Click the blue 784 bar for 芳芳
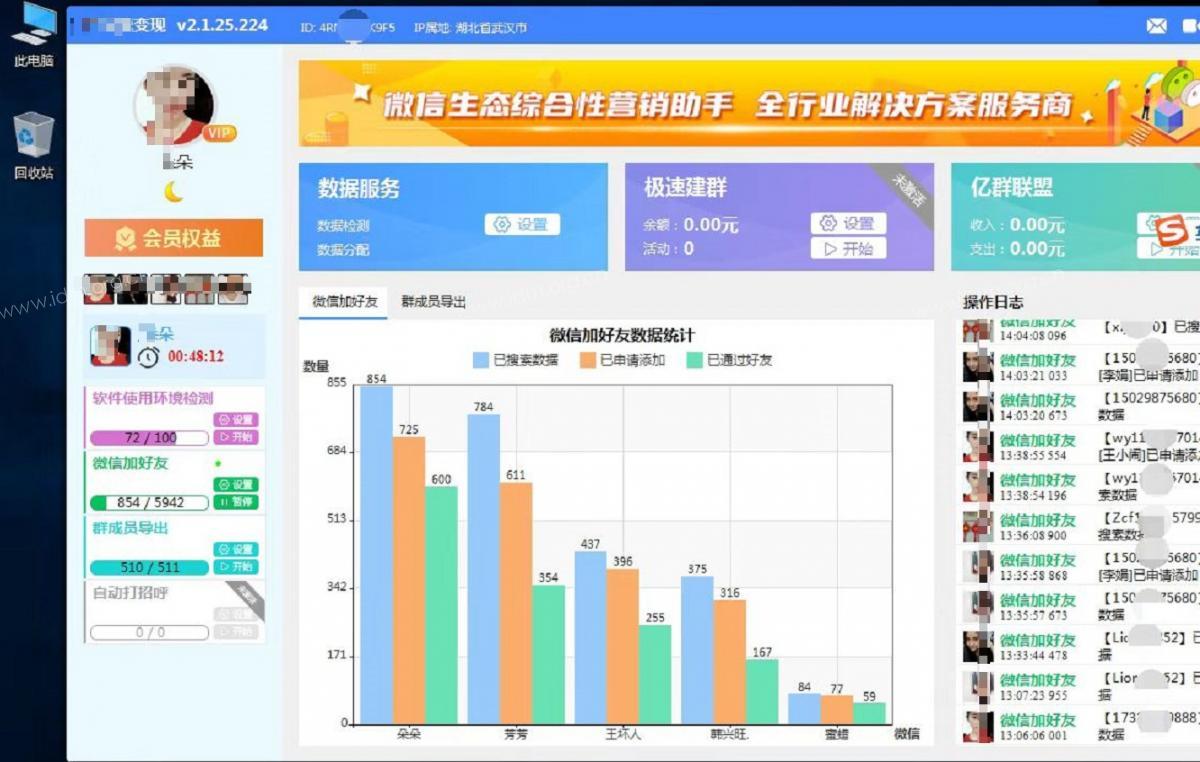 point(484,568)
